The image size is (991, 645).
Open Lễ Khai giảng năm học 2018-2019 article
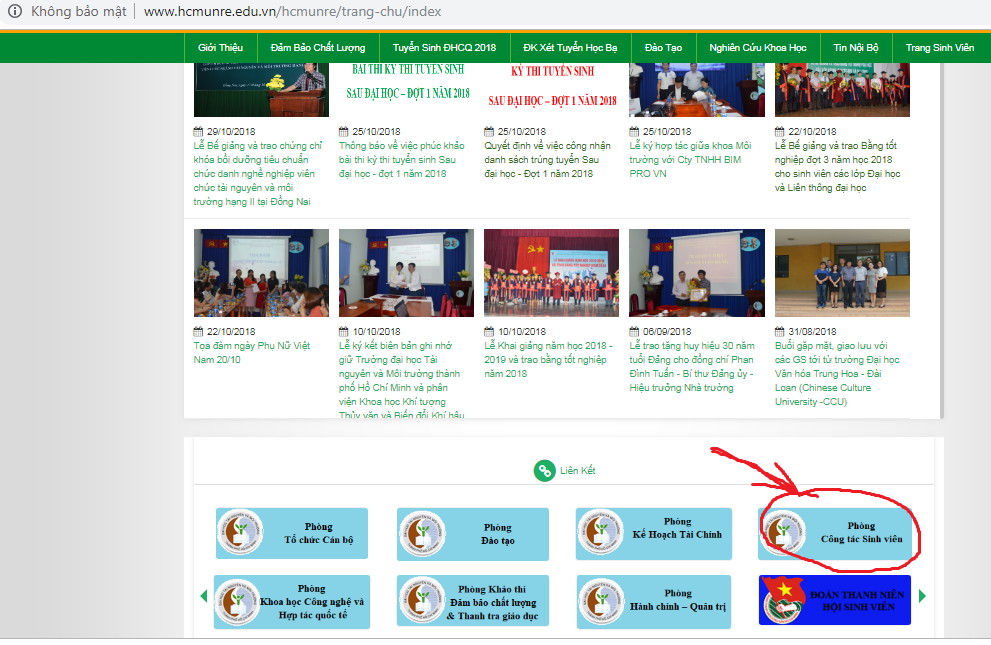point(548,360)
